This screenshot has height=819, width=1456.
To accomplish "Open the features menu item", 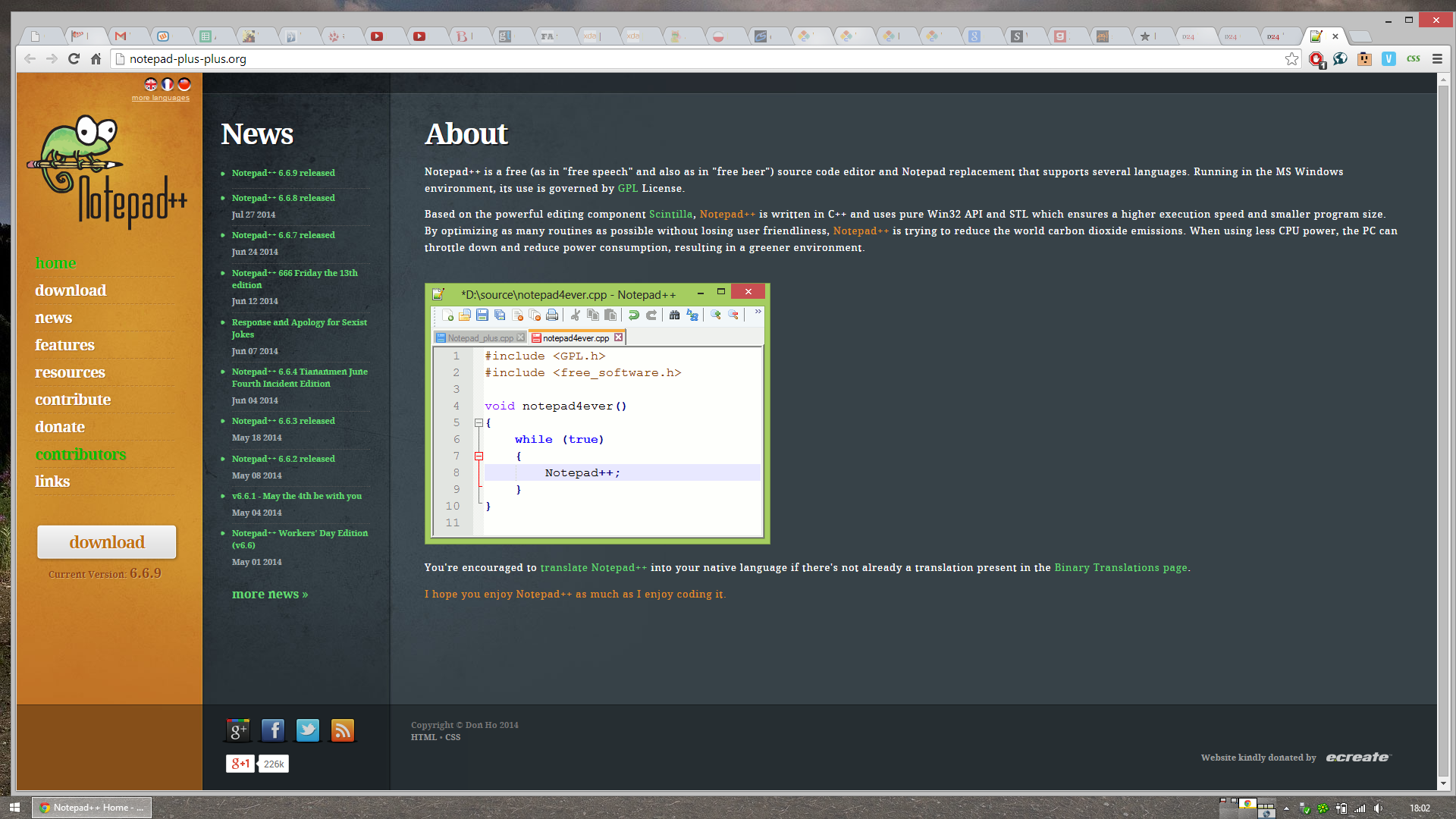I will point(64,345).
